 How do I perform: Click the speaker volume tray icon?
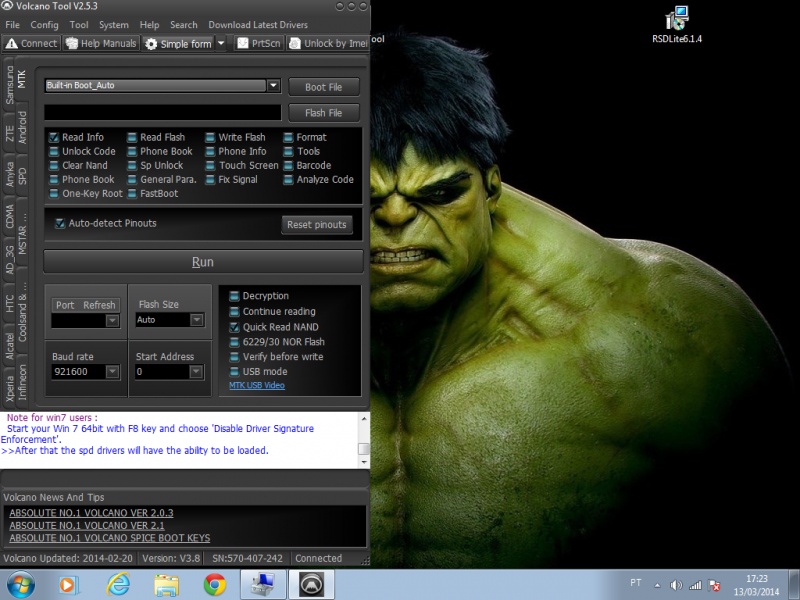[x=676, y=585]
